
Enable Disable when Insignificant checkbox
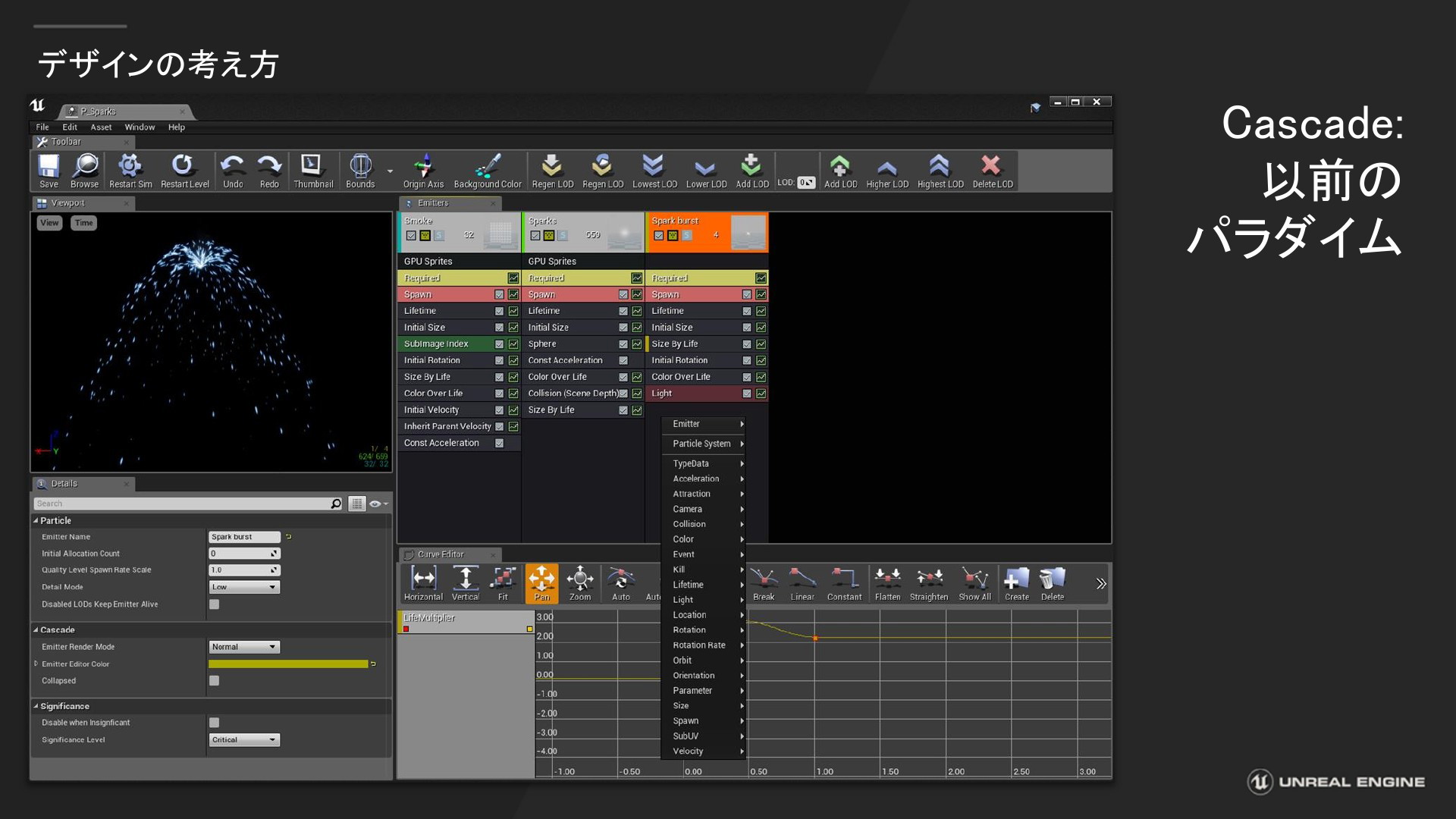(x=215, y=723)
